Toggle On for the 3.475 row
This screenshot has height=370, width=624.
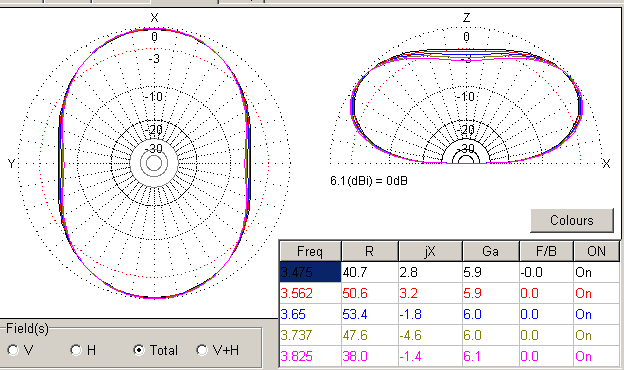(x=597, y=272)
